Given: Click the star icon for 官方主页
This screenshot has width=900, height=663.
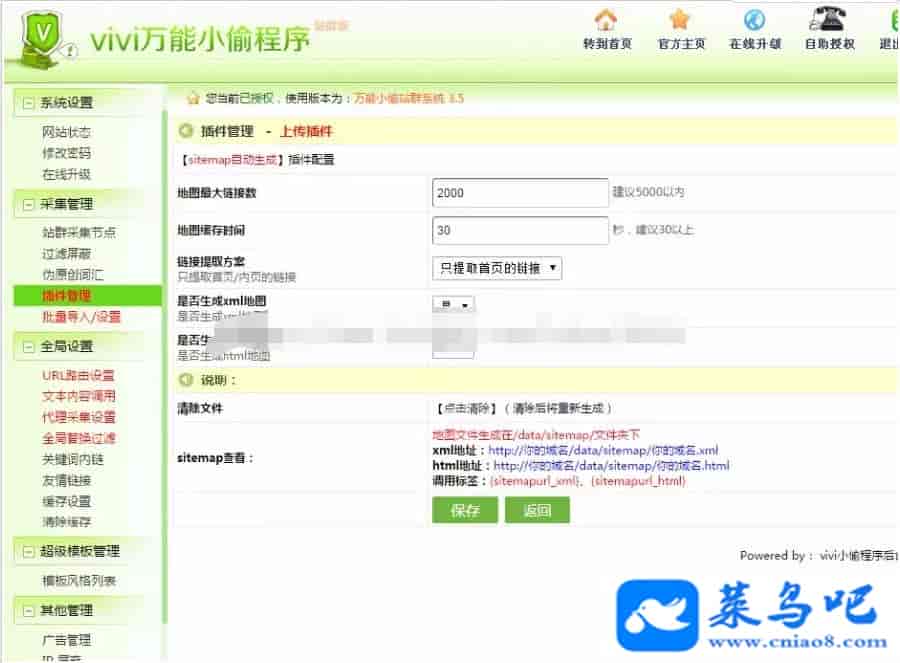Looking at the screenshot, I should coord(680,20).
